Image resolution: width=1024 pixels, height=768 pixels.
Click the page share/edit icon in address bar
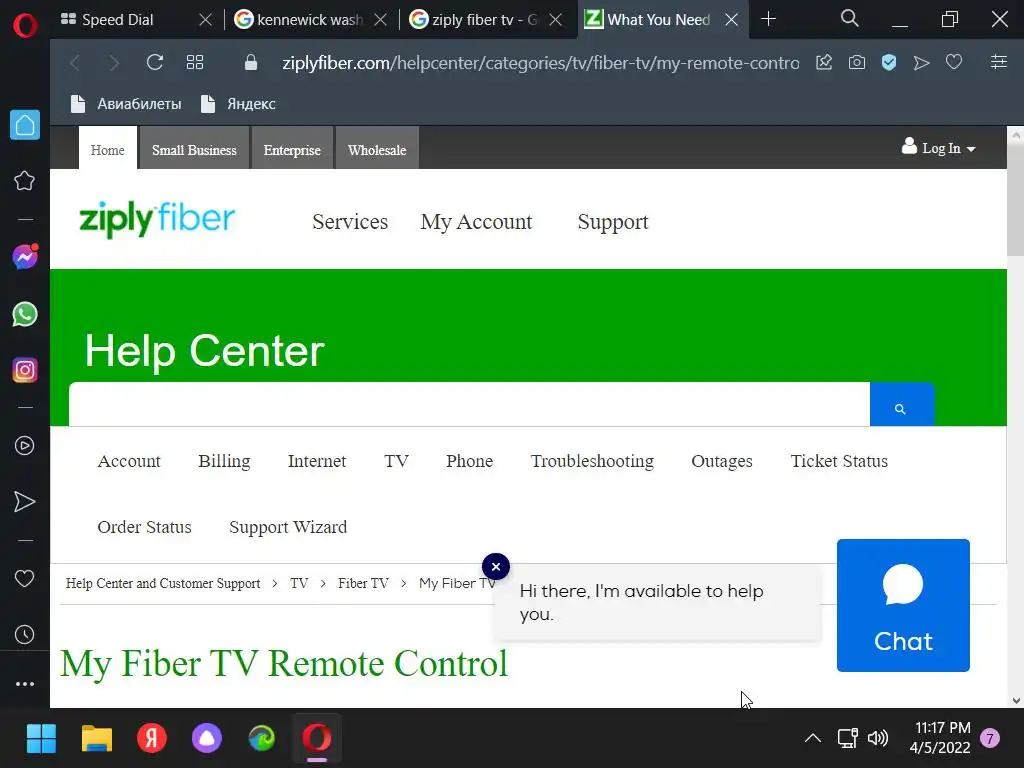(824, 63)
